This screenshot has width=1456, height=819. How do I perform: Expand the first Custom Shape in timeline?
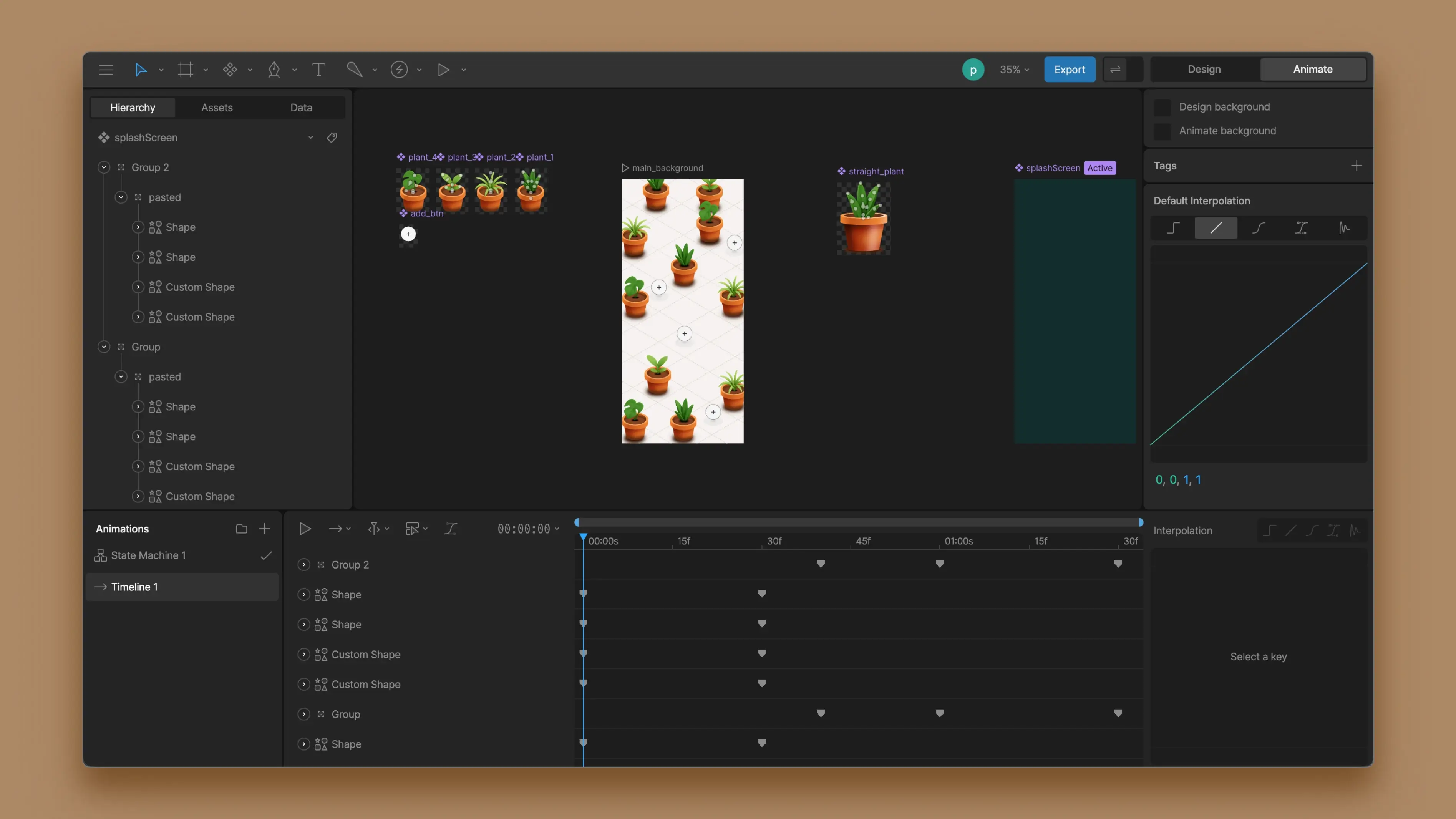point(303,654)
